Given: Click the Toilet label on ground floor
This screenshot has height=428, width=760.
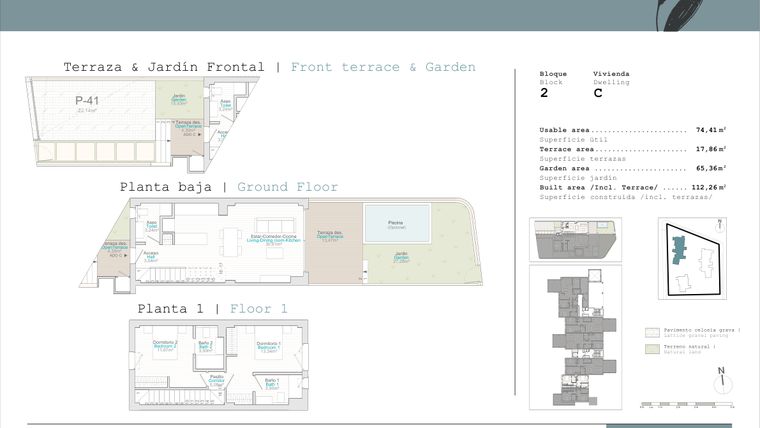Looking at the screenshot, I should (x=152, y=226).
